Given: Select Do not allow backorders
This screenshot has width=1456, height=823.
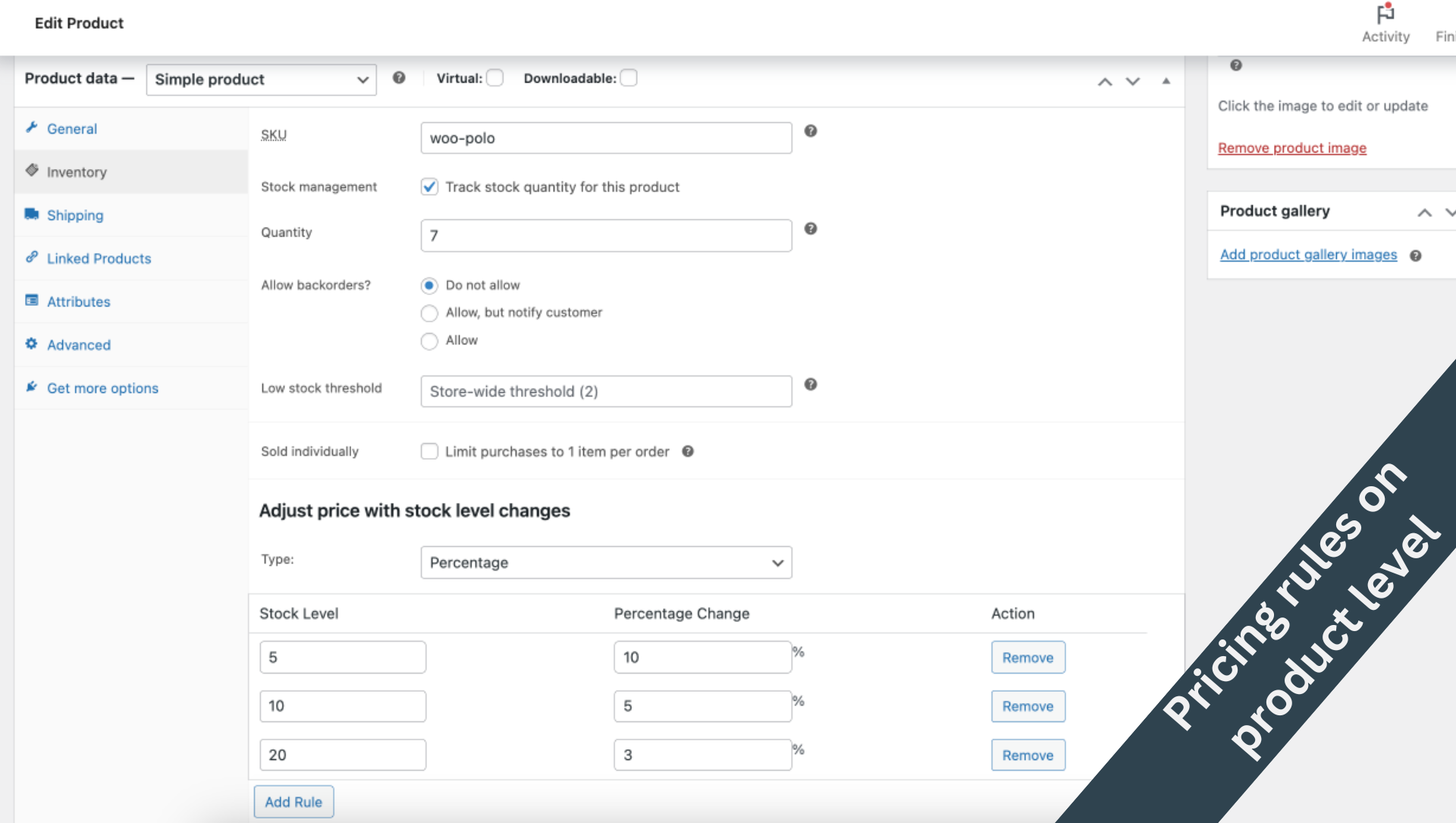Looking at the screenshot, I should pos(429,285).
